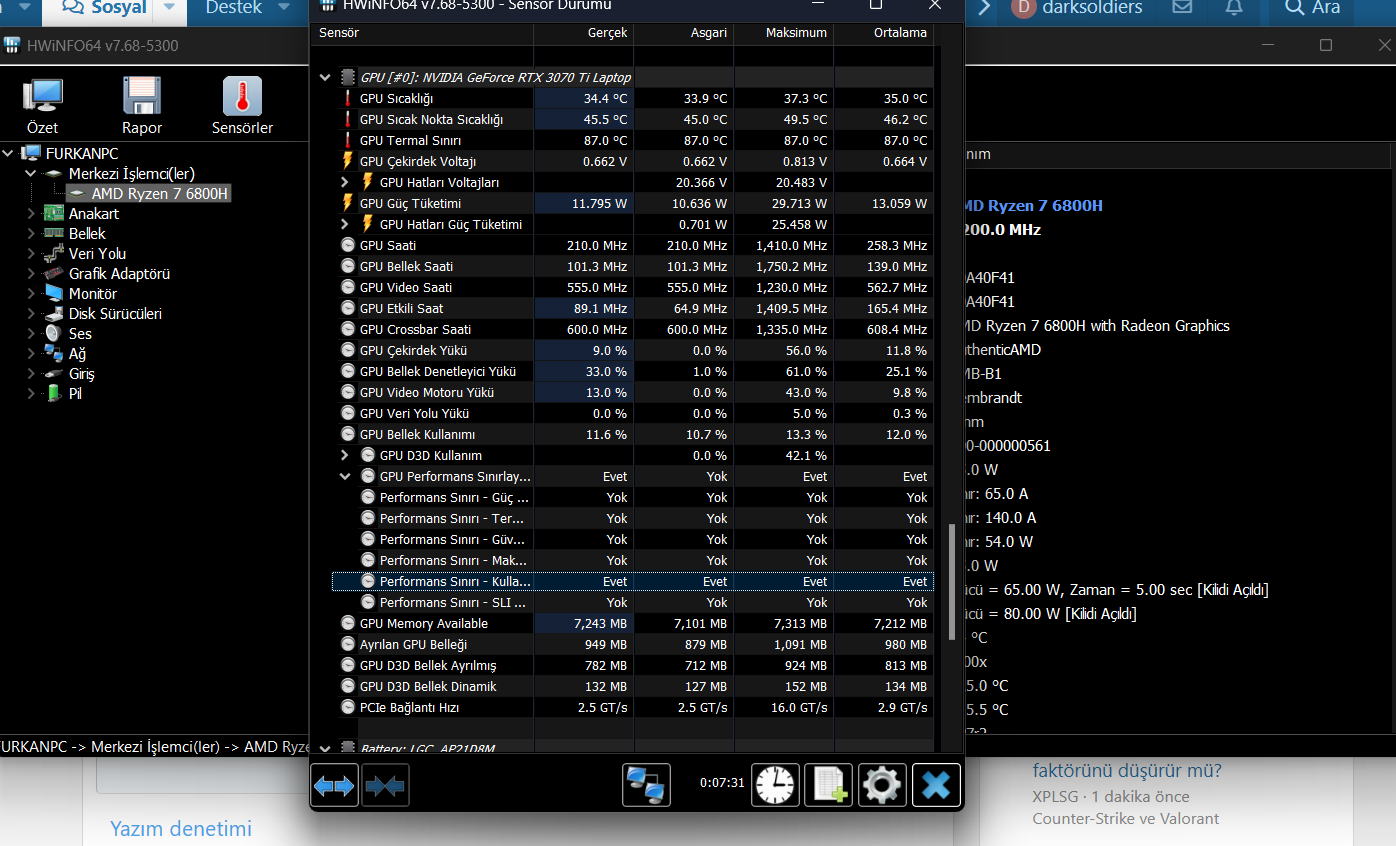1396x846 pixels.
Task: Click the green Pil battery icon in tree
Action: 53,393
